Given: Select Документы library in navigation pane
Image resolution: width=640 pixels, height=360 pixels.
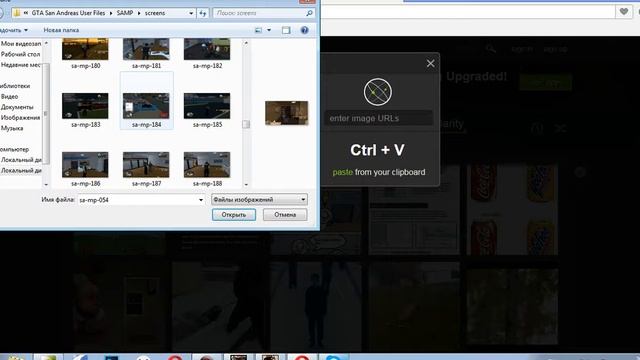Looking at the screenshot, I should [x=17, y=107].
